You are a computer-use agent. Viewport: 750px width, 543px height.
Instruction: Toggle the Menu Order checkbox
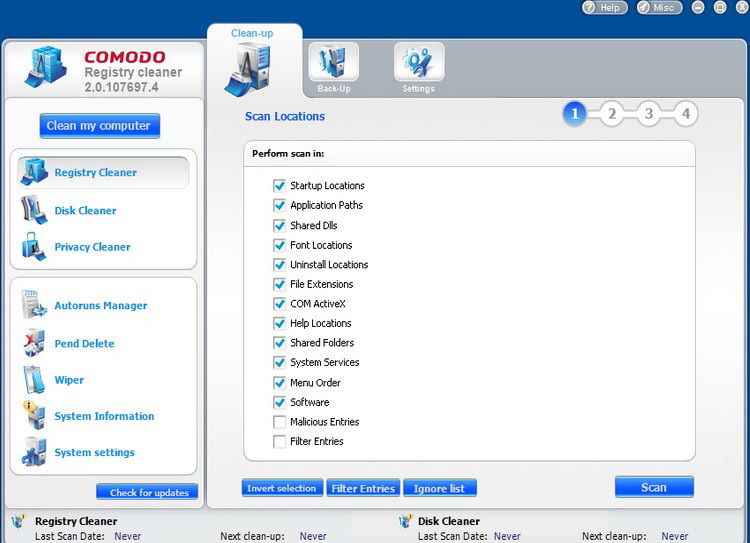click(279, 383)
